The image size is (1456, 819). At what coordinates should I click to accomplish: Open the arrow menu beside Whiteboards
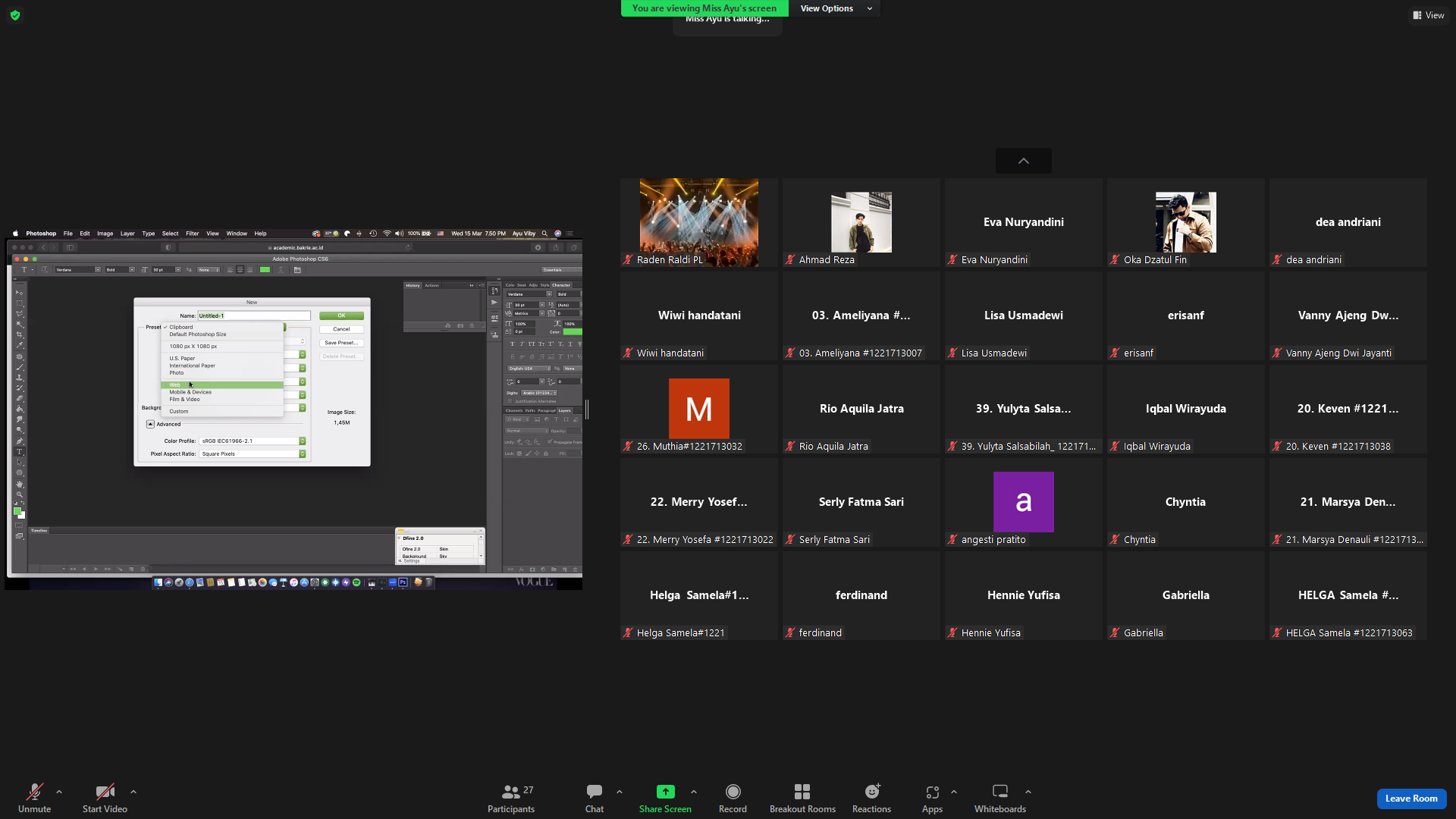(x=1028, y=792)
